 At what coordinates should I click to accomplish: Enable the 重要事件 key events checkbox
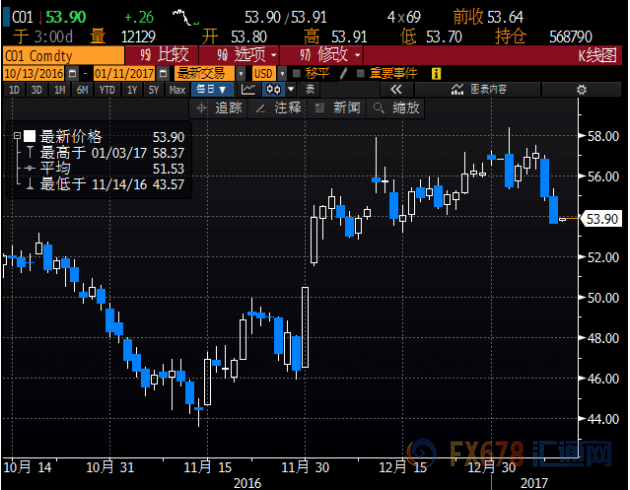pyautogui.click(x=356, y=73)
